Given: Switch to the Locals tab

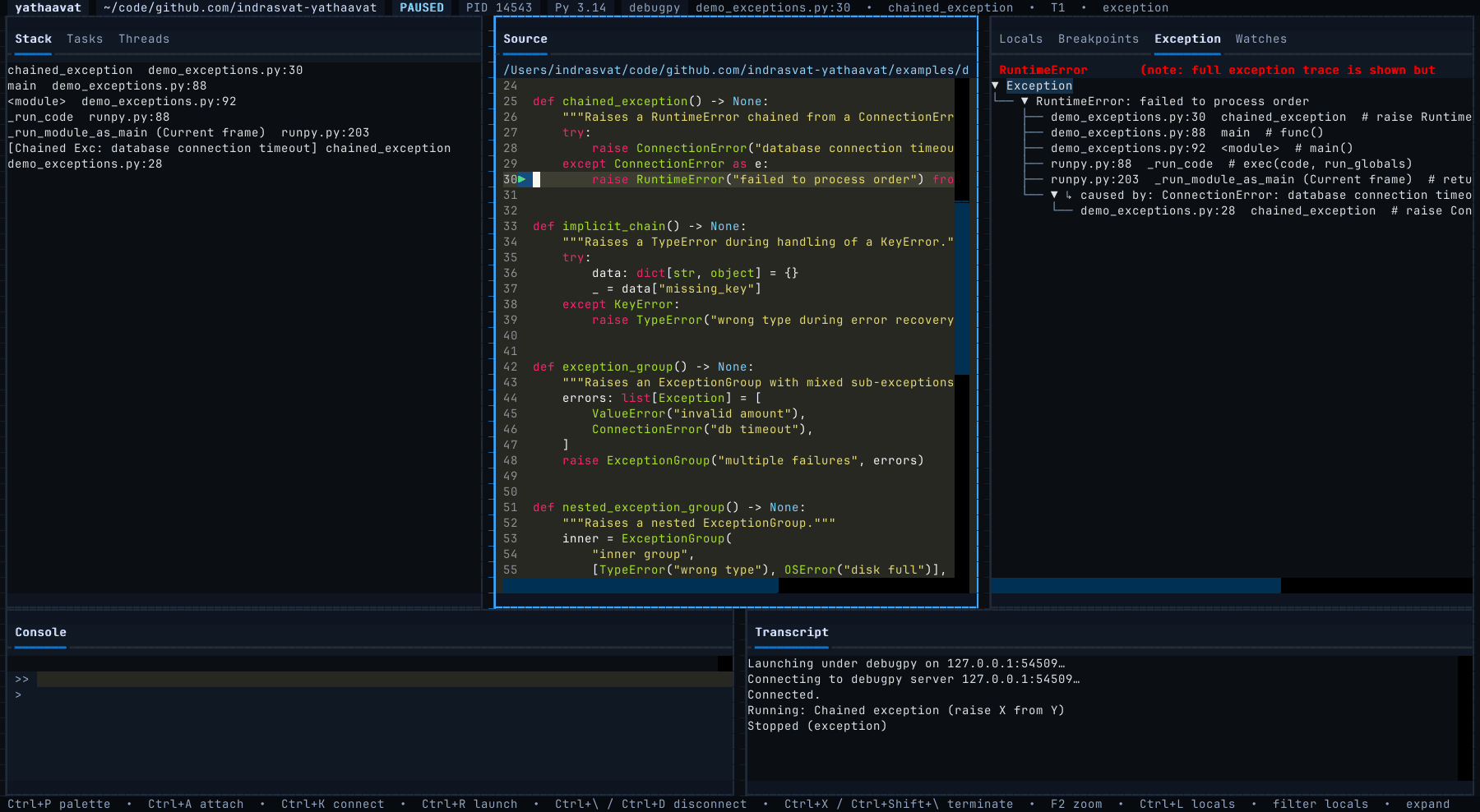Looking at the screenshot, I should (x=1020, y=39).
